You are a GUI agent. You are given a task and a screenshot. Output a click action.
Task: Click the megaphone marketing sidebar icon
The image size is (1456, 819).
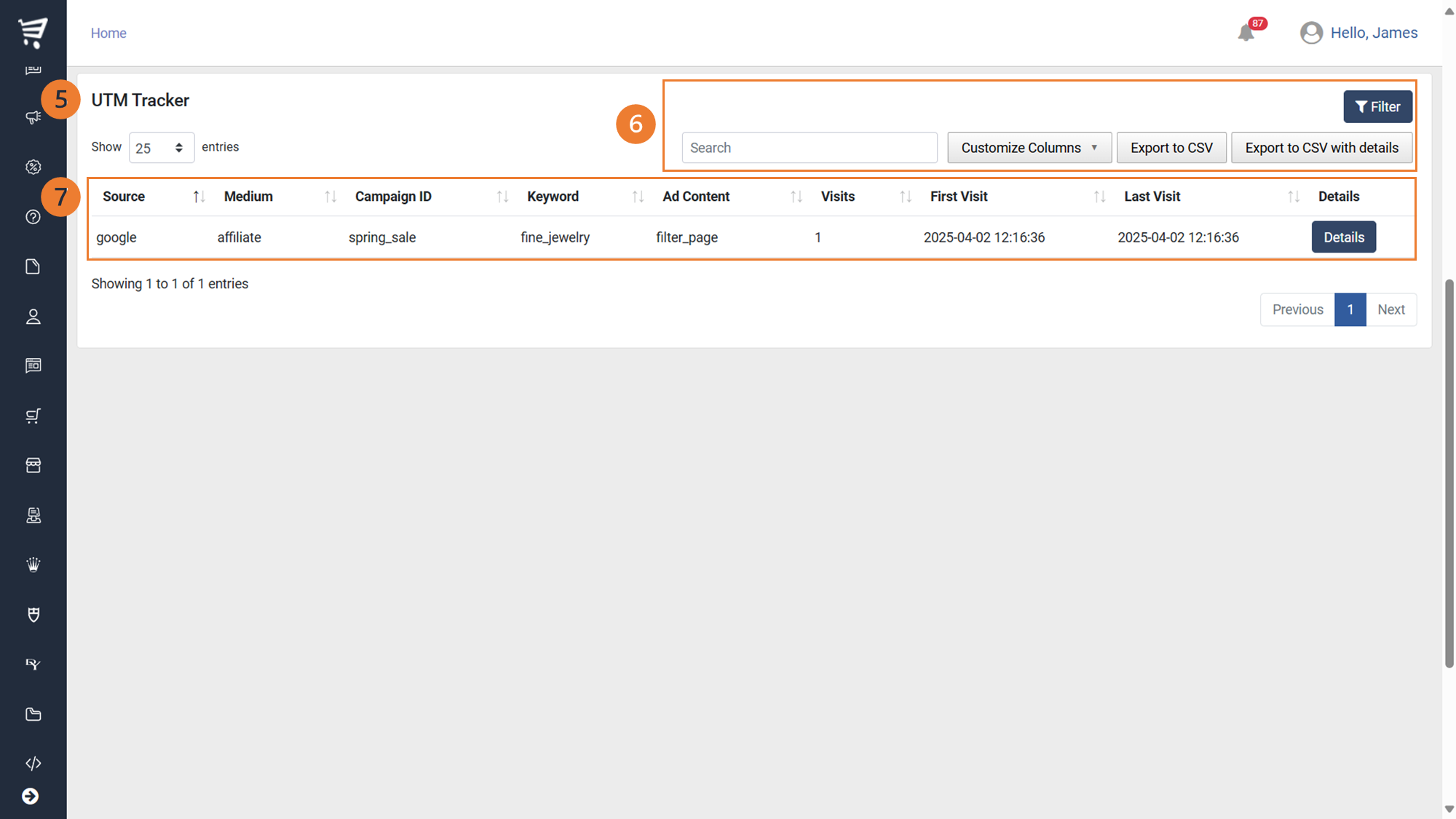pos(33,117)
